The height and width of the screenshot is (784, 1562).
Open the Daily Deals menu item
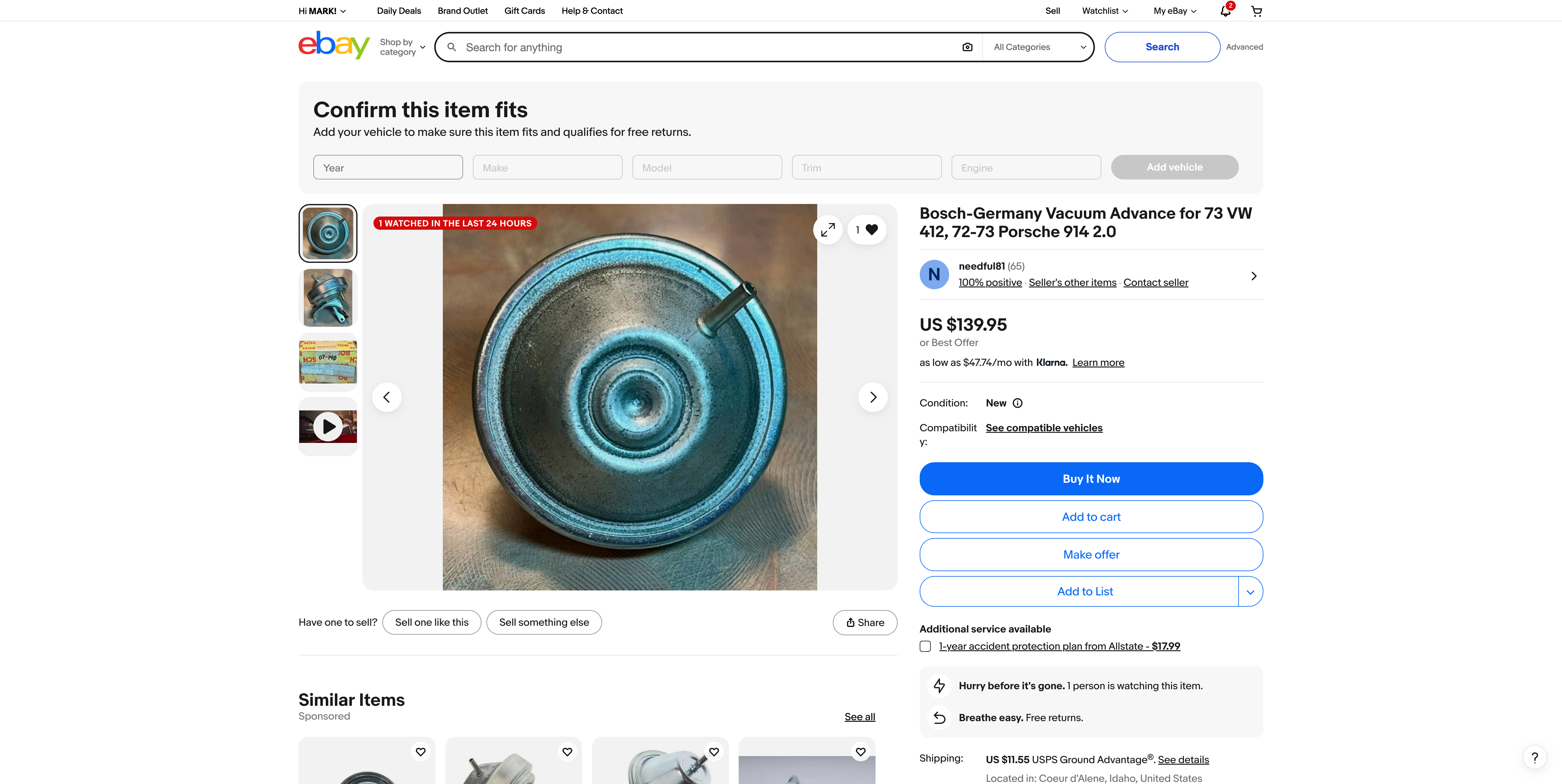tap(398, 11)
